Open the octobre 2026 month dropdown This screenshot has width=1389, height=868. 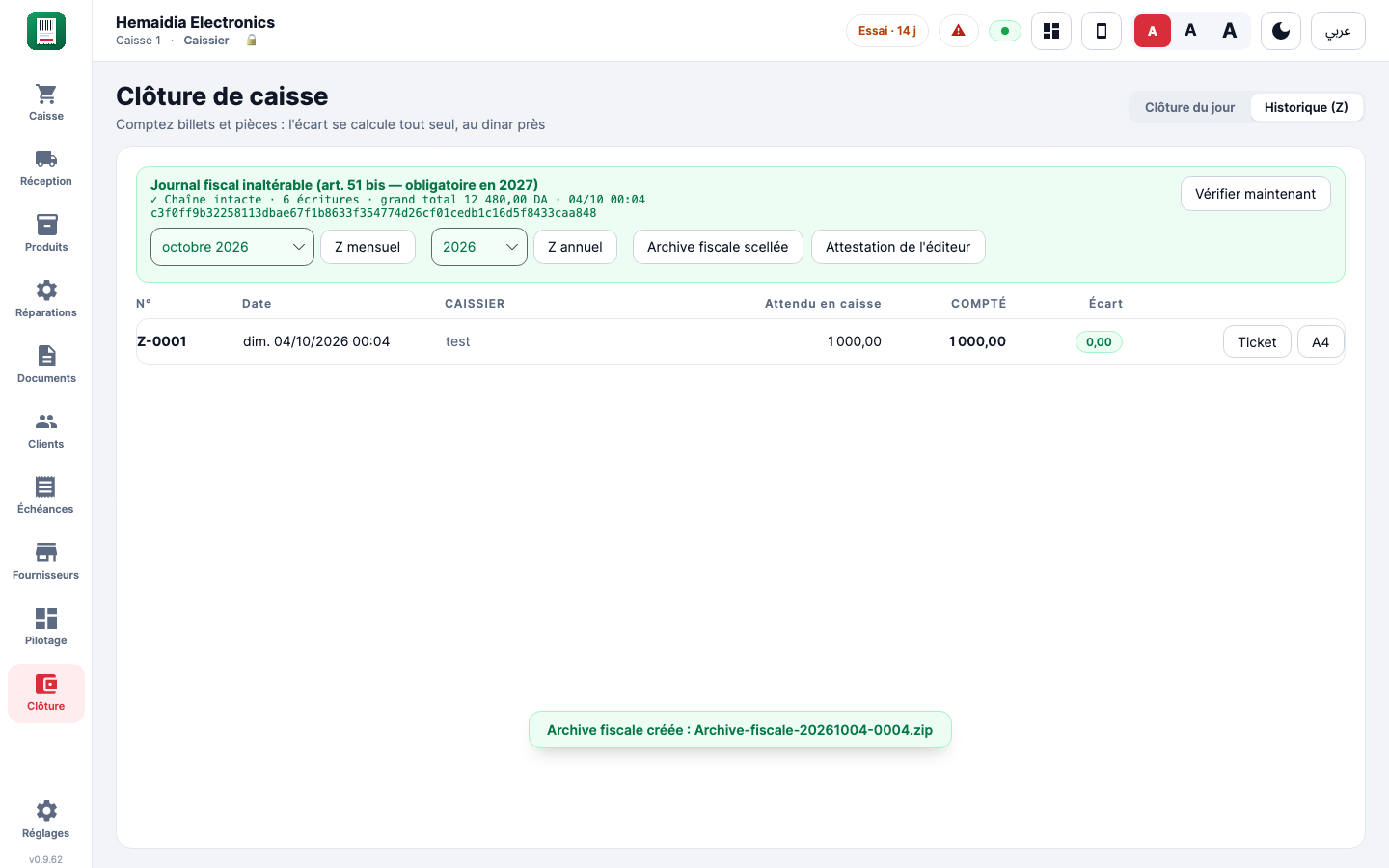[x=232, y=247]
